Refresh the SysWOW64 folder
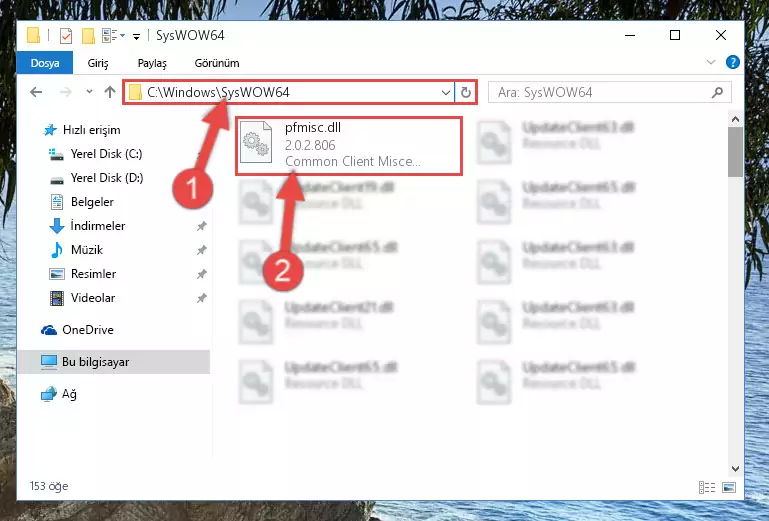Screen dimensions: 769x521 coord(465,92)
